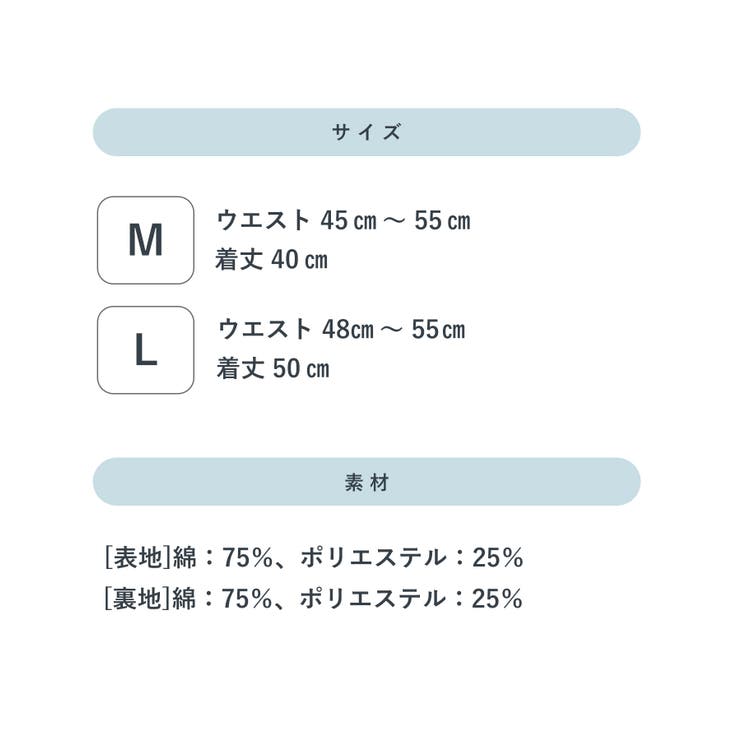740x740 pixels.
Task: Click the M waist text ウエスト 45cm～55cm
Action: click(x=344, y=220)
